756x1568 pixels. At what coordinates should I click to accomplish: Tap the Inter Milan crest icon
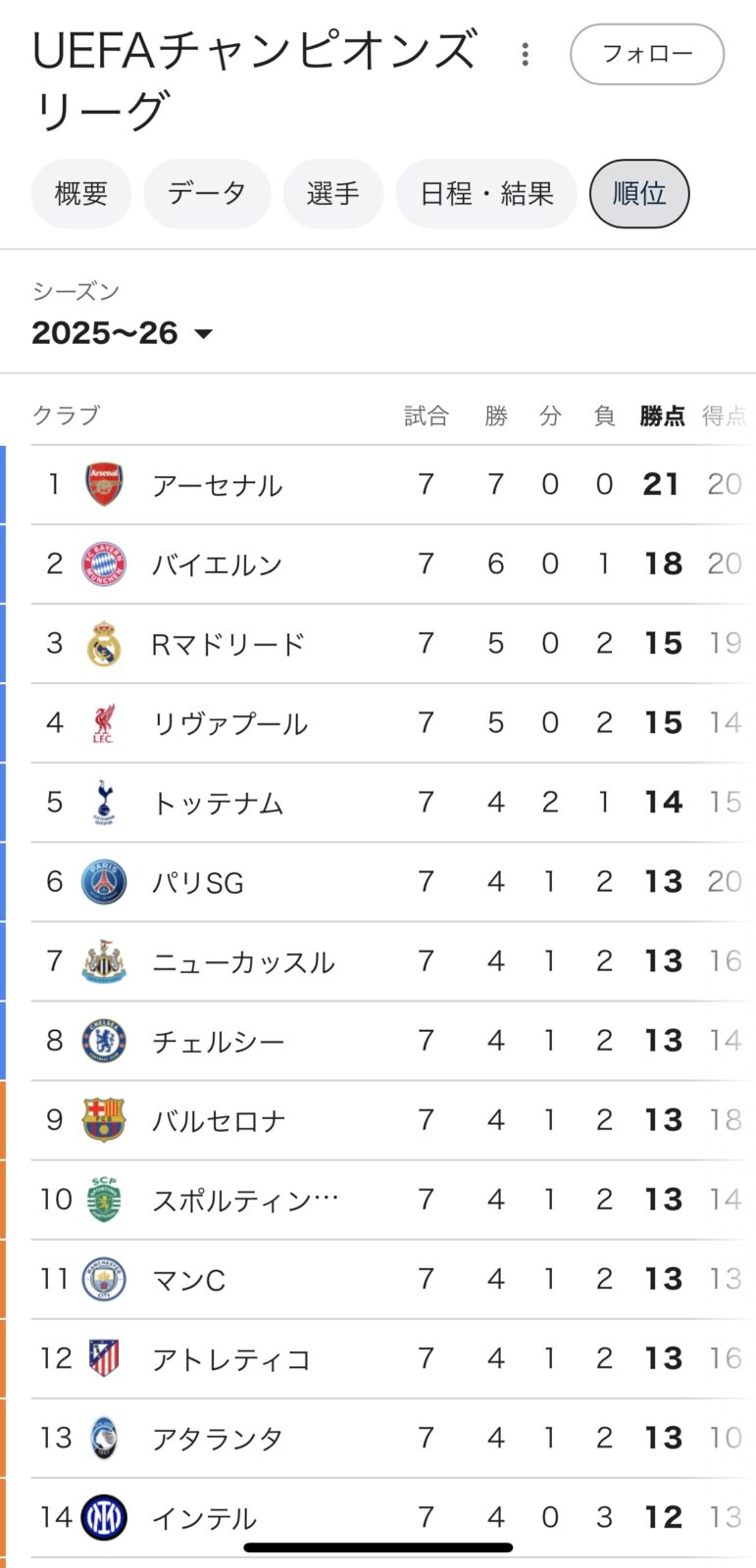[x=104, y=1517]
